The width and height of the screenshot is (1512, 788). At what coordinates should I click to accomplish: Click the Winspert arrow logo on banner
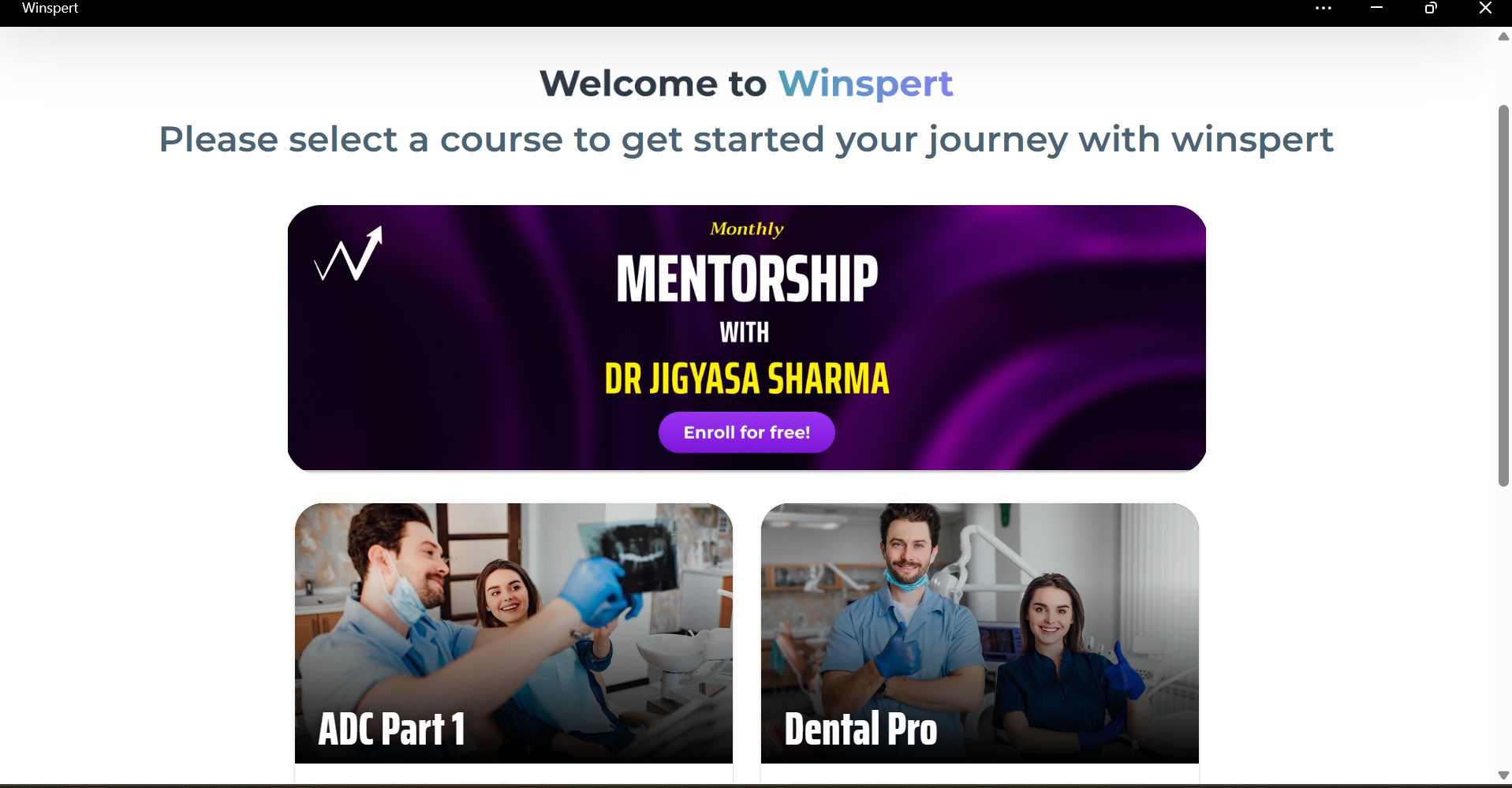pyautogui.click(x=349, y=254)
